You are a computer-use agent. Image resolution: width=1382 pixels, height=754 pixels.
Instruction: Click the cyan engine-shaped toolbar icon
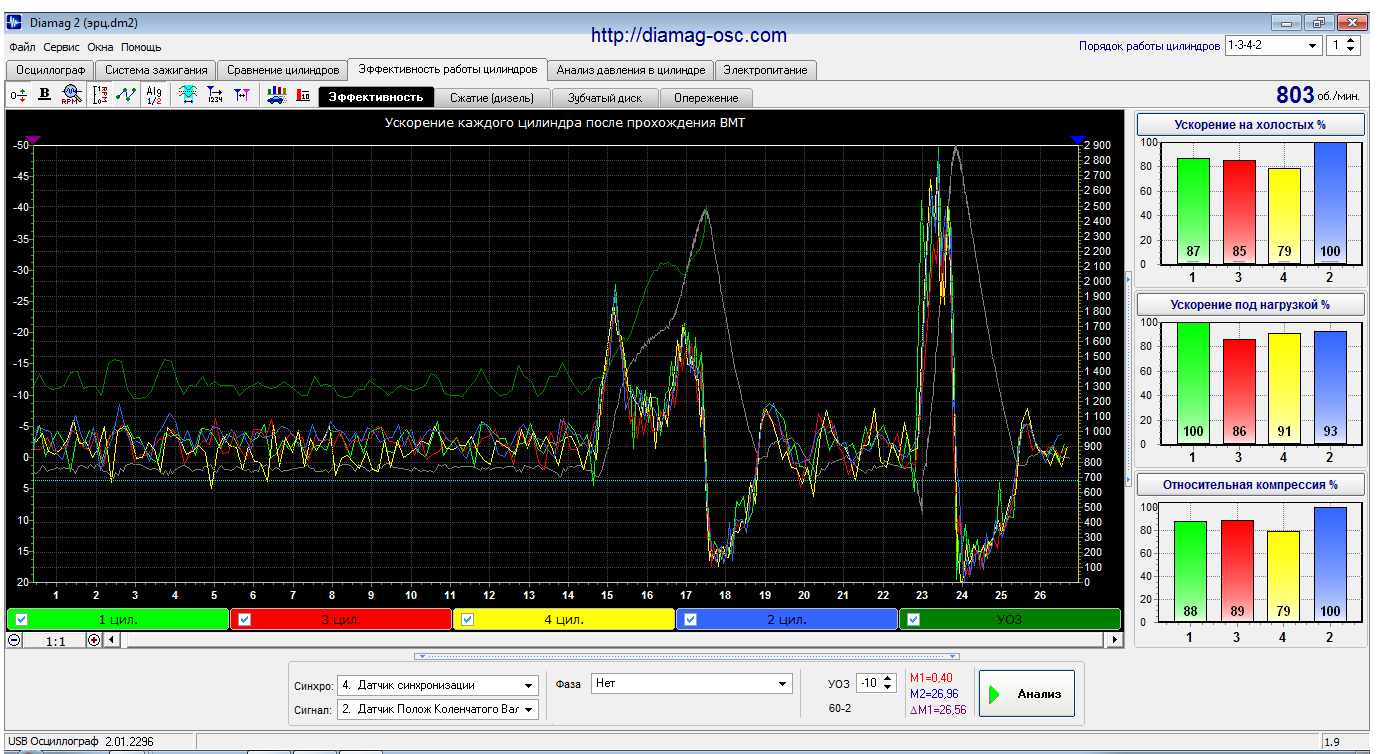(187, 95)
